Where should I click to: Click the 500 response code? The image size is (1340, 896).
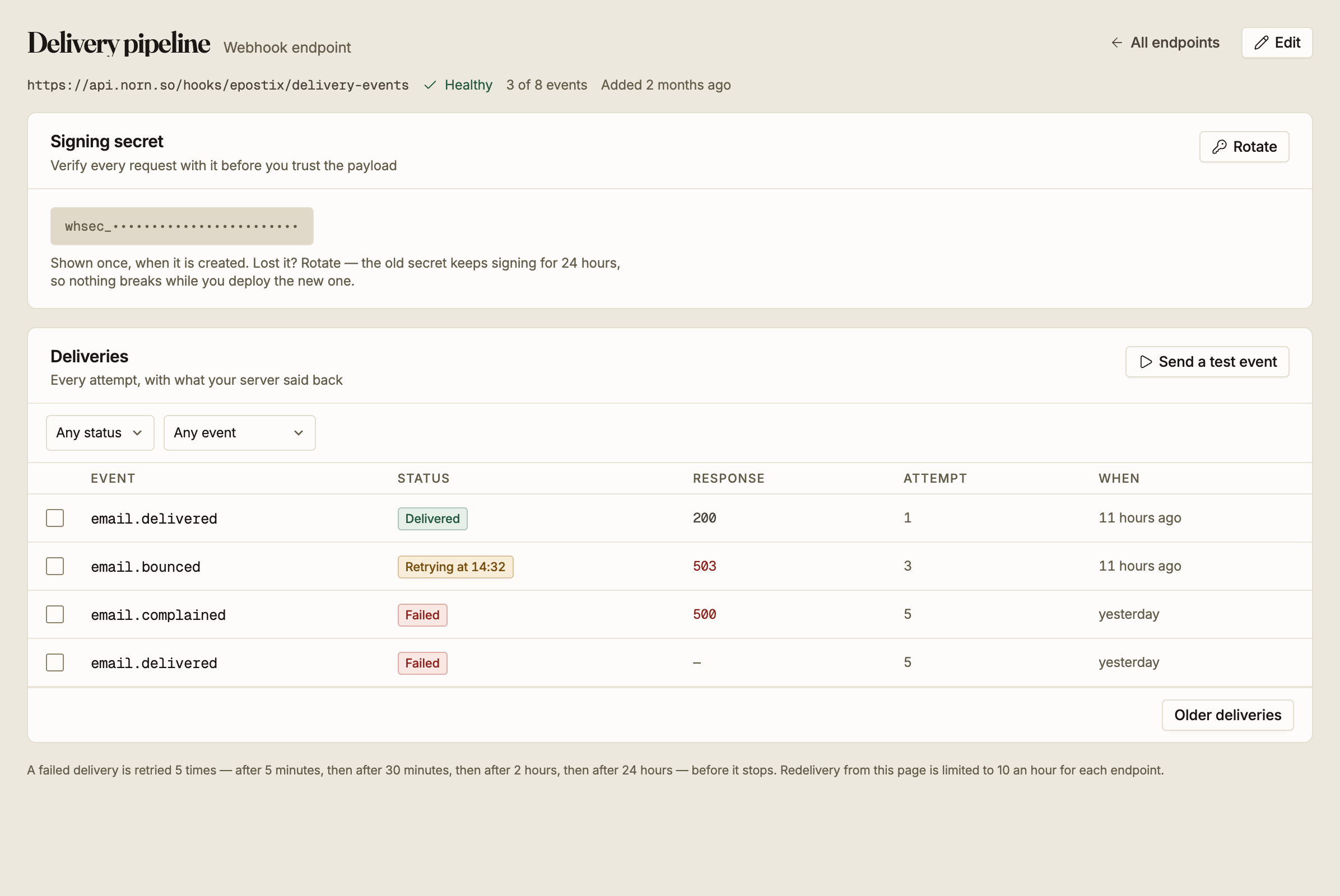pyautogui.click(x=704, y=614)
